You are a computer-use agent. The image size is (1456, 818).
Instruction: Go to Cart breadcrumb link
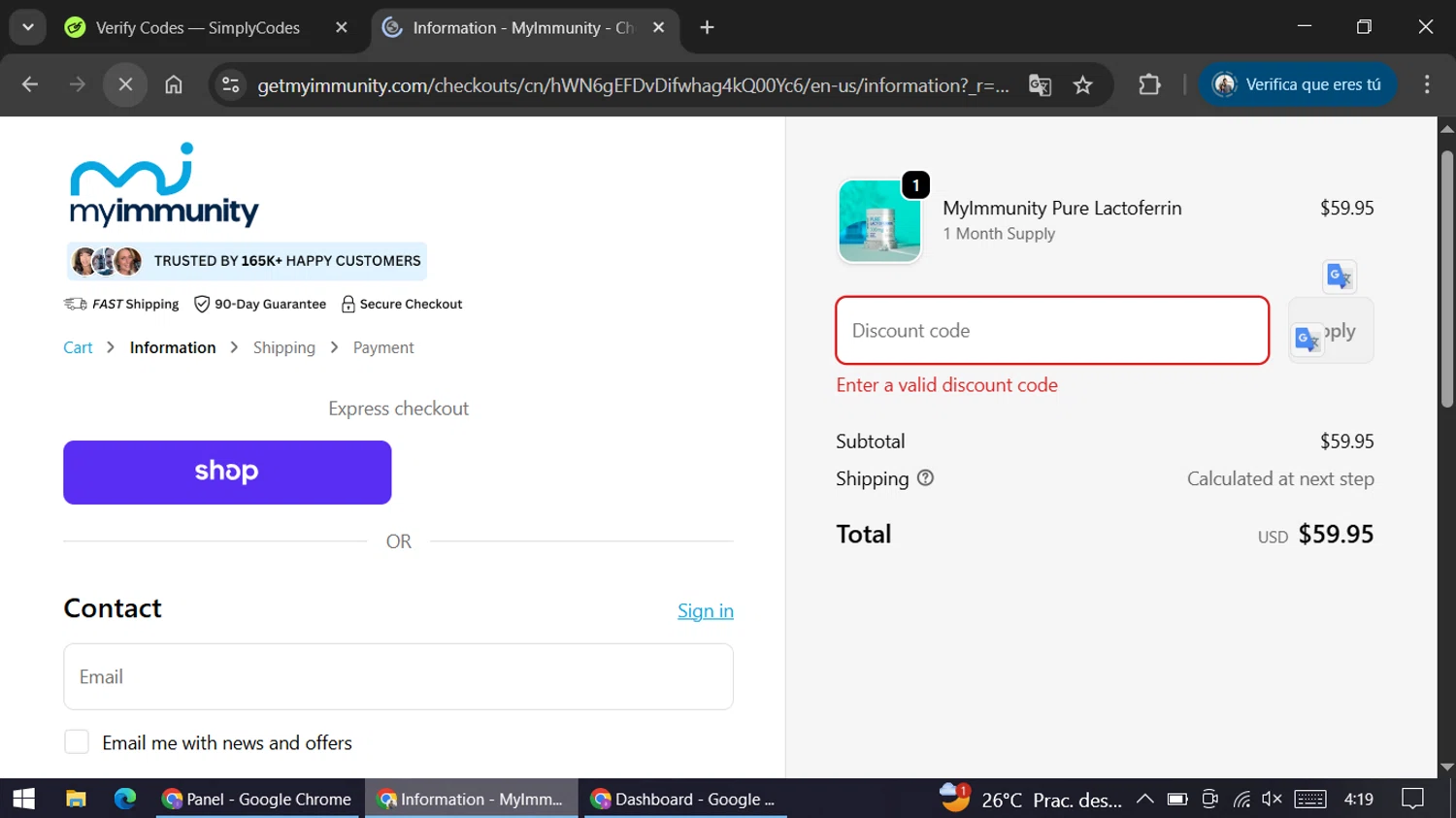click(x=78, y=347)
